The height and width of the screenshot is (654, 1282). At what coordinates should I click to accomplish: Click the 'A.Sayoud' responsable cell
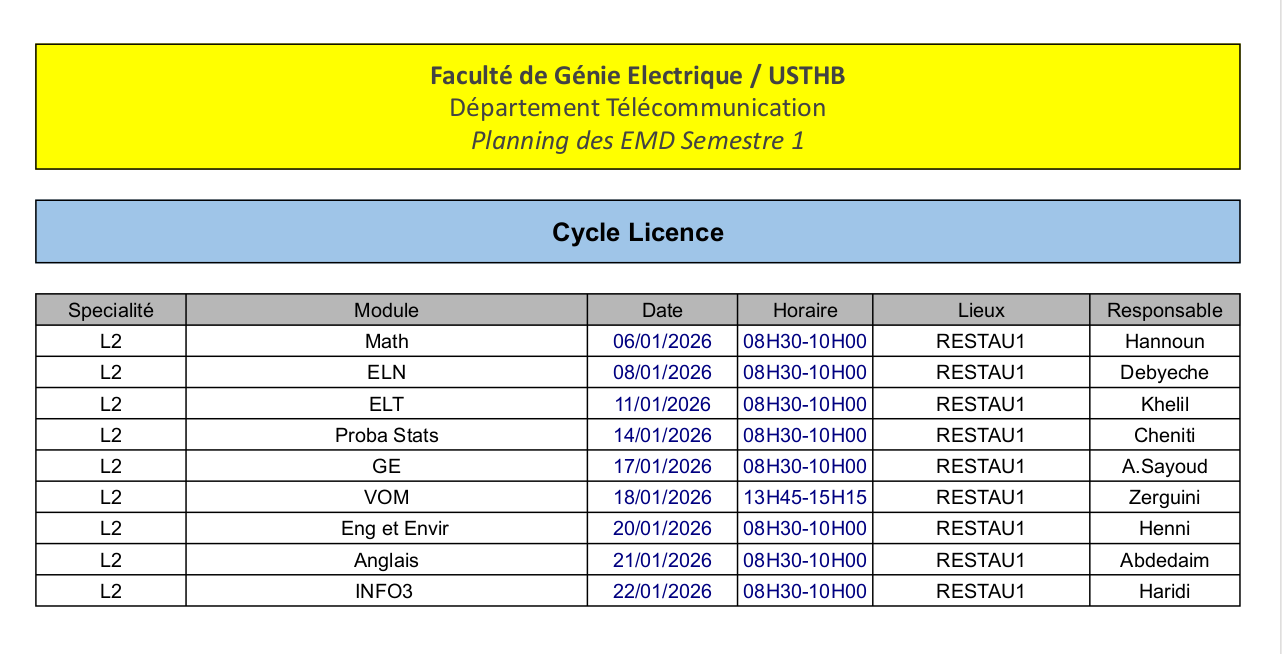tap(1164, 466)
